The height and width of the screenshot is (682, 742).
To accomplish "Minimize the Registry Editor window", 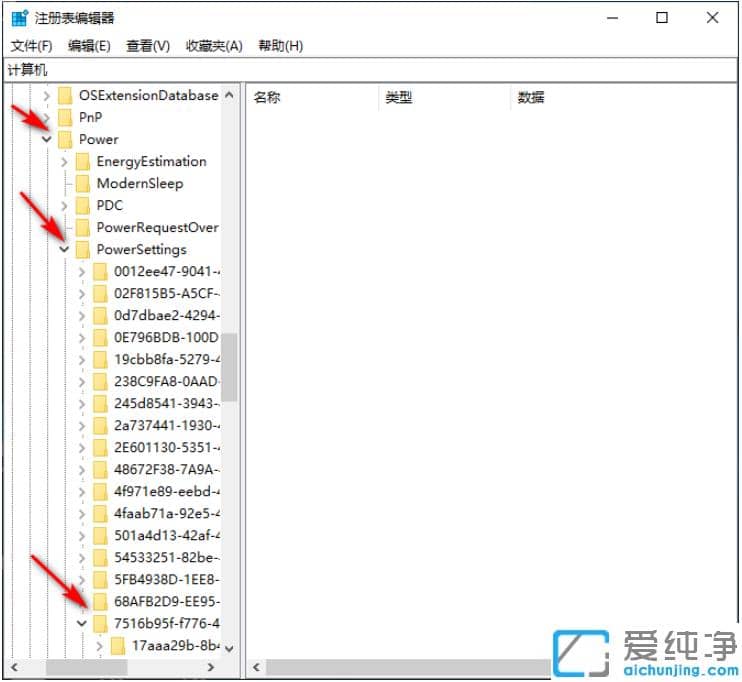I will (x=613, y=18).
